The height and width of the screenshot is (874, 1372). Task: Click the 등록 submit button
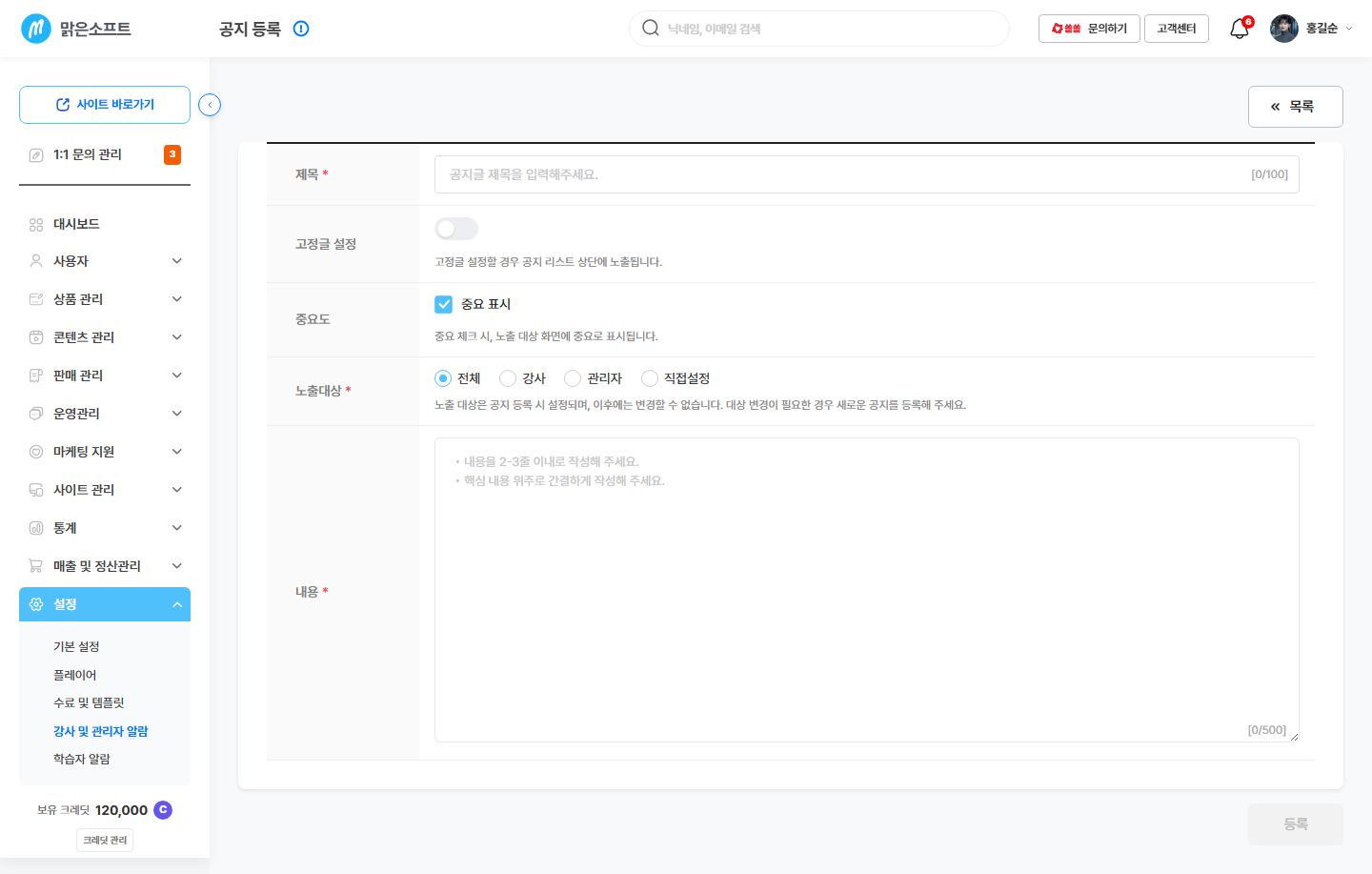click(x=1296, y=824)
